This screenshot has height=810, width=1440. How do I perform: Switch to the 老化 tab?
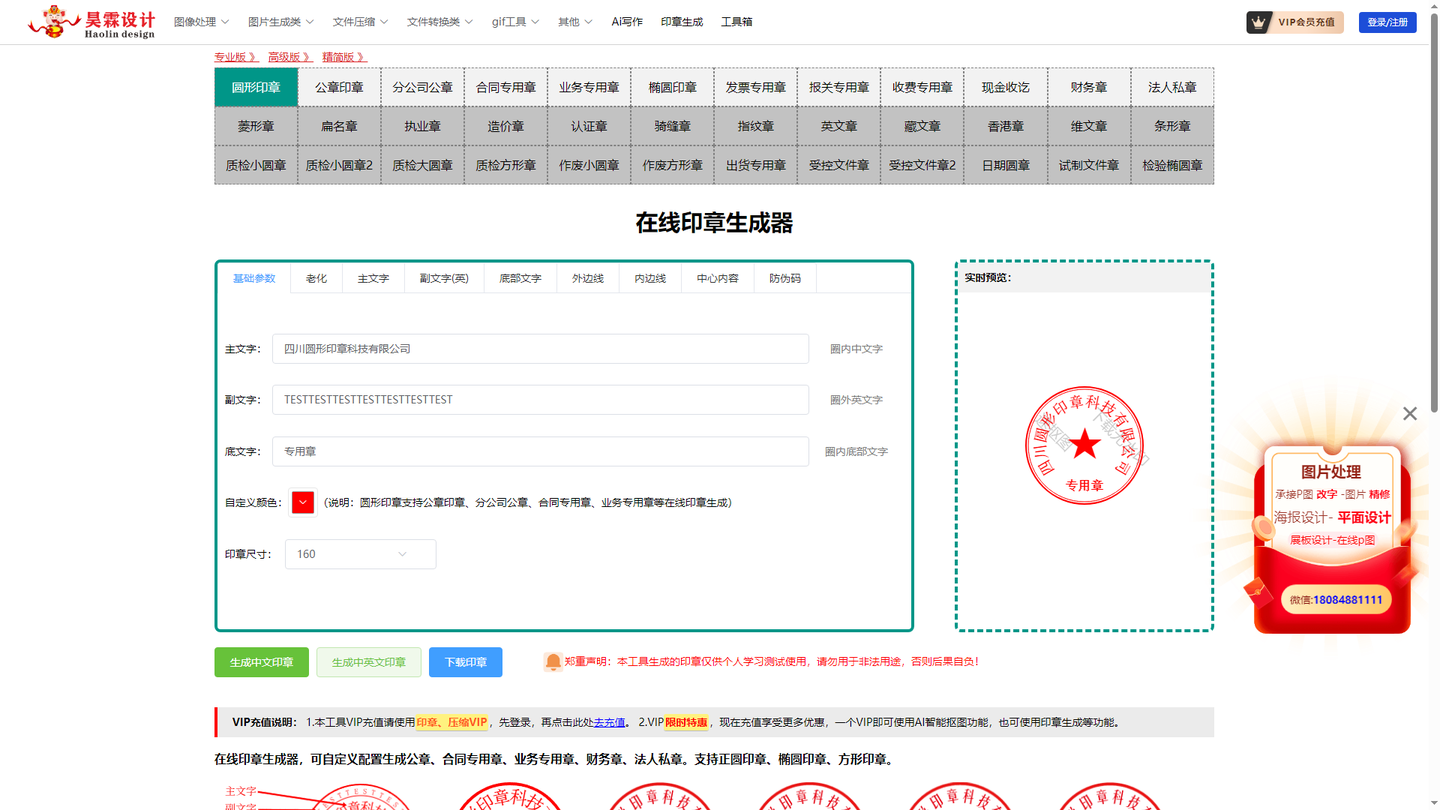tap(316, 278)
